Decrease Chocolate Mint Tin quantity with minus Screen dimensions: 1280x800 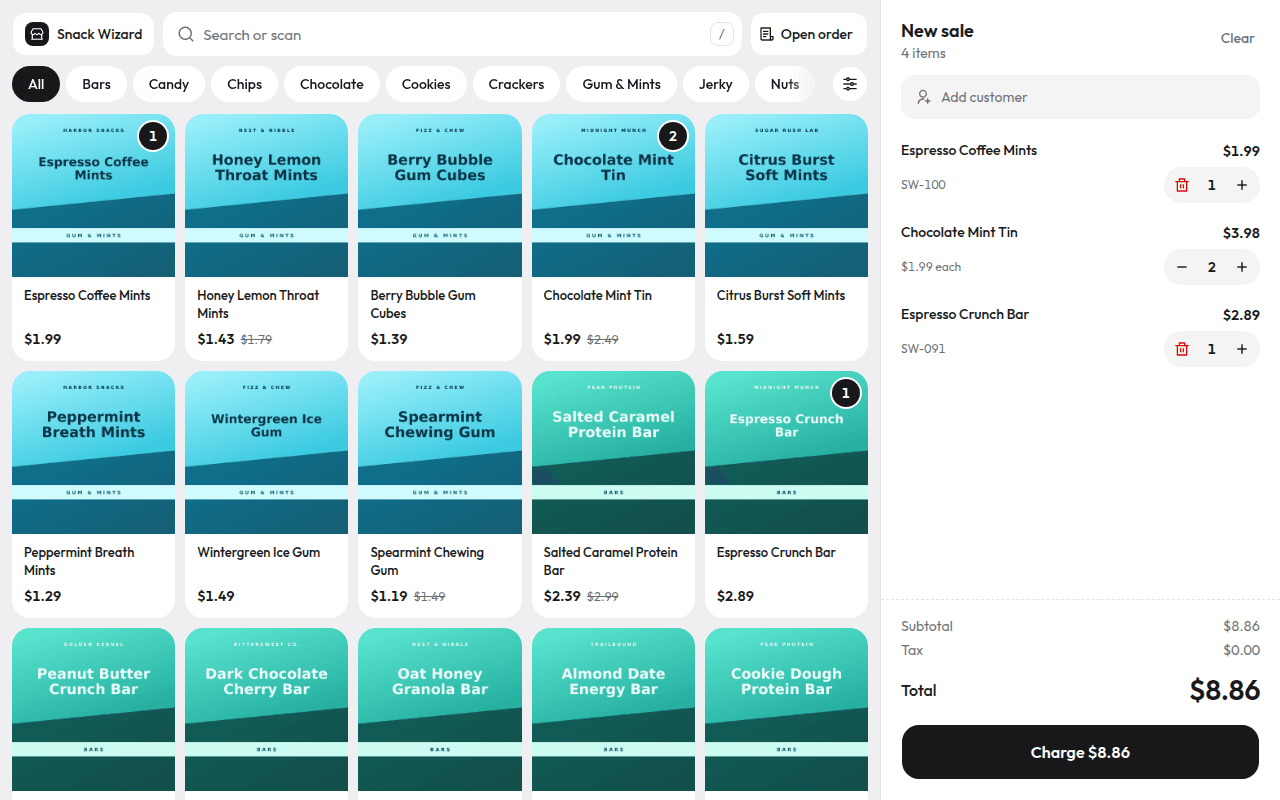1182,267
